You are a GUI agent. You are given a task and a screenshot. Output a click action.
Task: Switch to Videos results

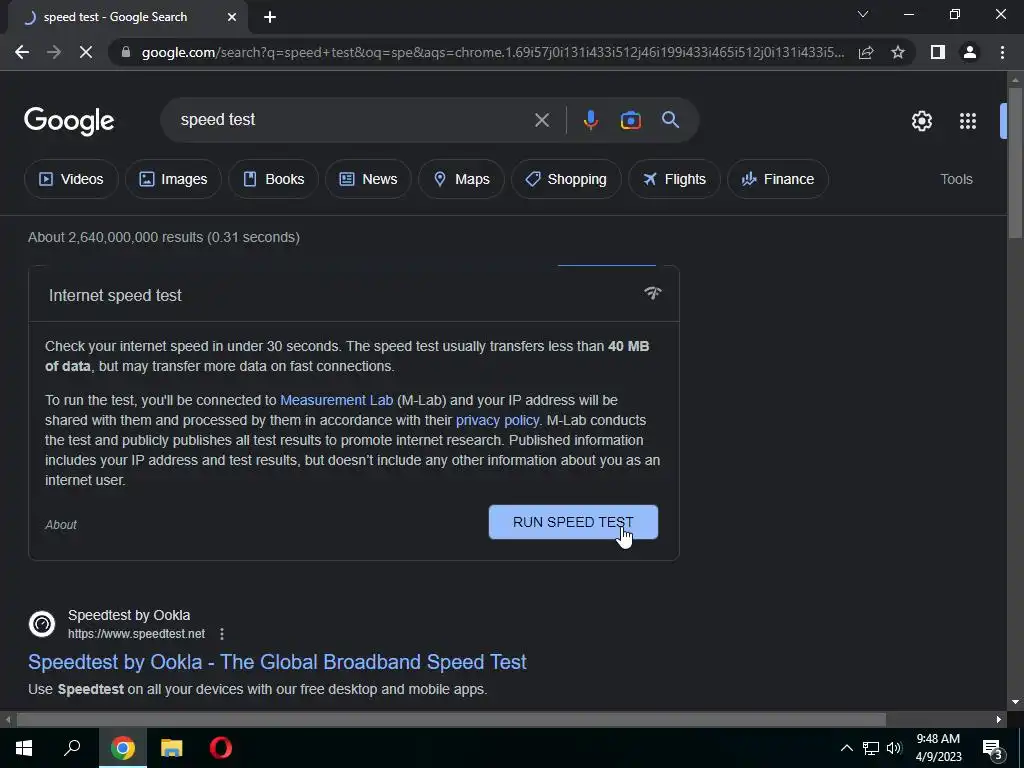[71, 179]
